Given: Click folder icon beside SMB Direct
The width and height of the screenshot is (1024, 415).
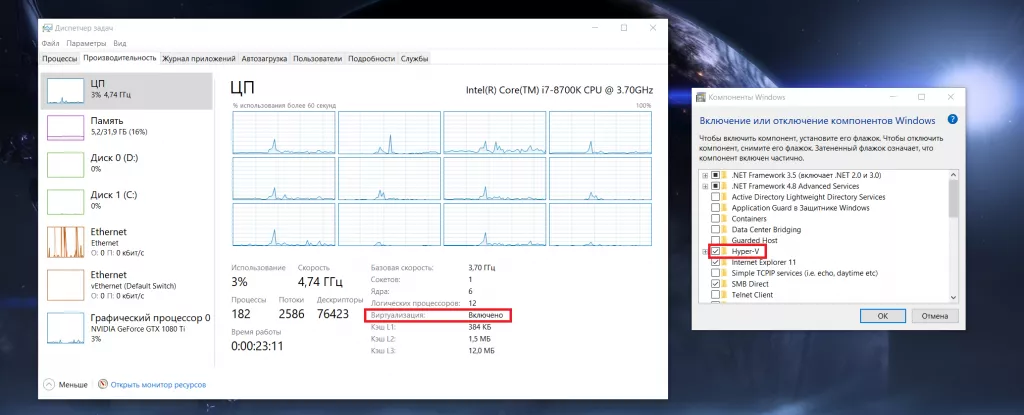Looking at the screenshot, I should coord(726,284).
